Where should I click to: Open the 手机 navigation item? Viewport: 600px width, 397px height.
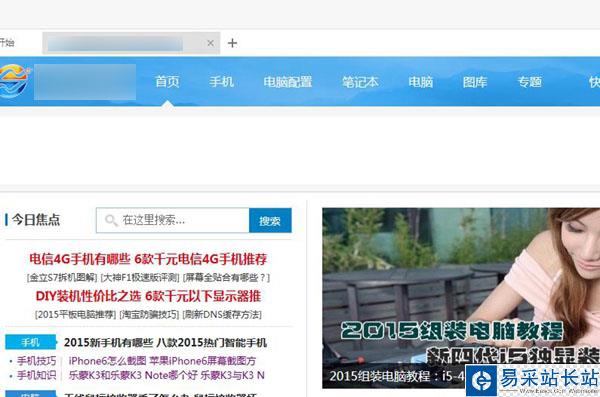tap(222, 82)
